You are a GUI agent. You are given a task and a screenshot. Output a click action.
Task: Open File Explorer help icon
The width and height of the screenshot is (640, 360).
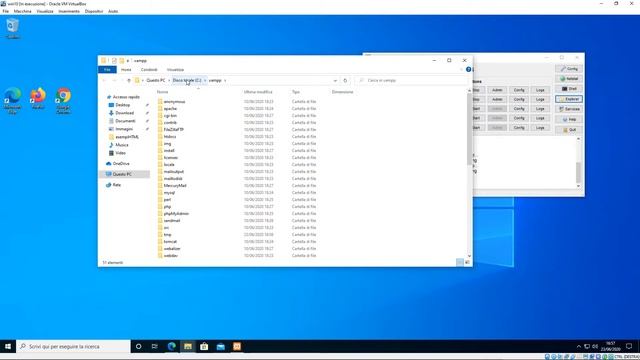pos(468,69)
